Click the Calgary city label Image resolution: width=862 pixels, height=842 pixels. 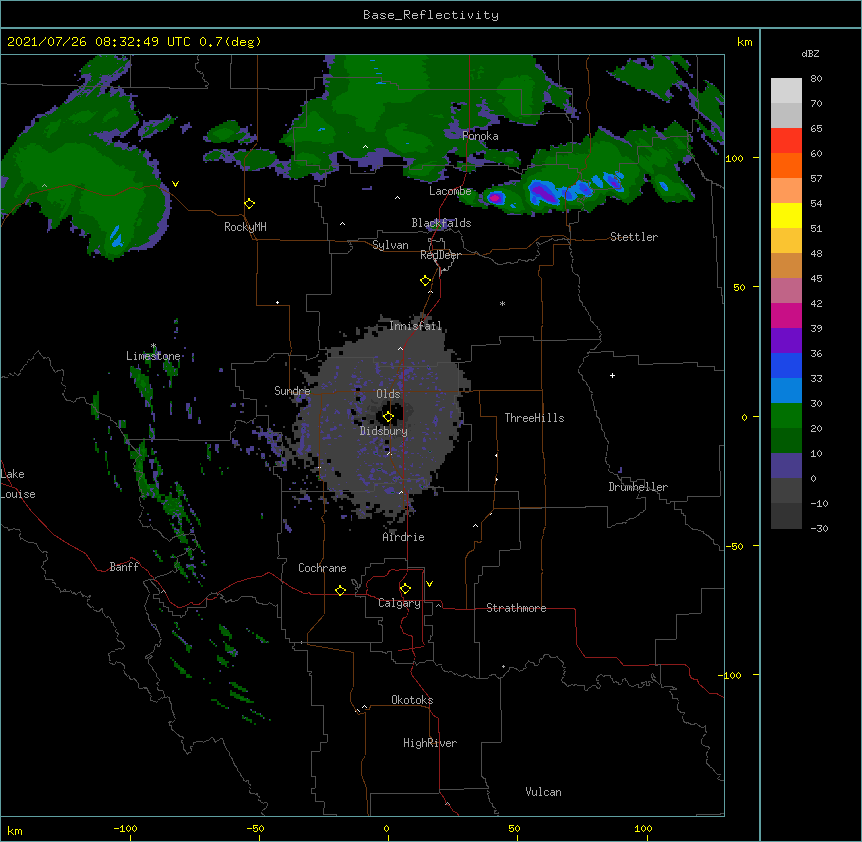click(399, 603)
